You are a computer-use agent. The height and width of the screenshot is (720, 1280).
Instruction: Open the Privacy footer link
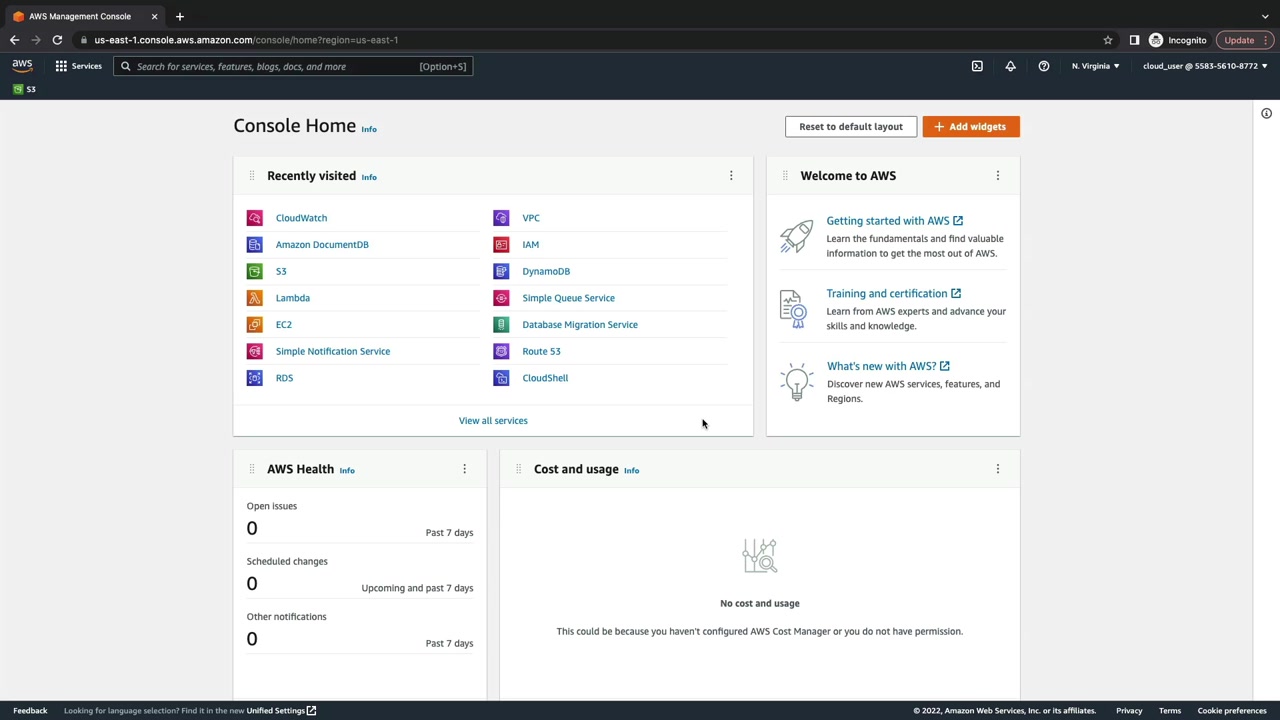click(x=1129, y=711)
